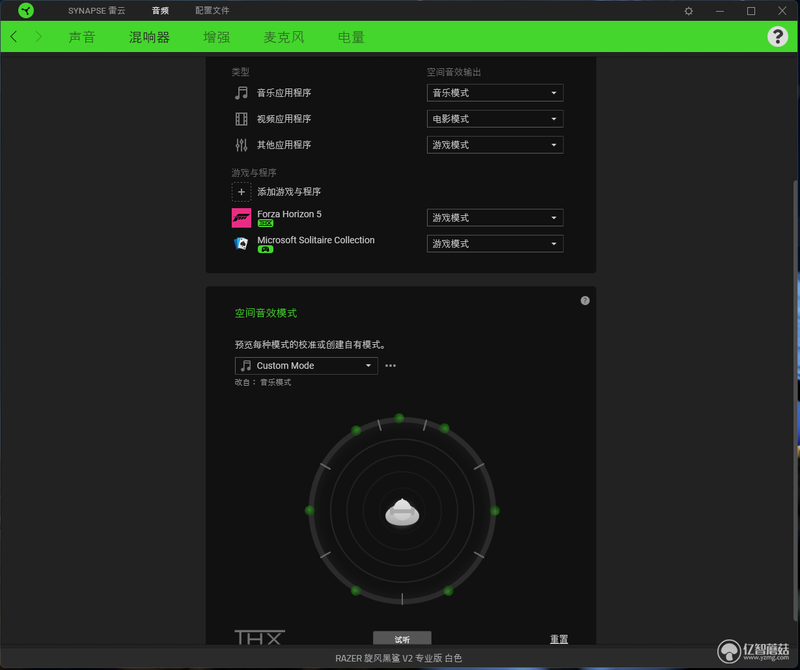800x670 pixels.
Task: Expand the Forza Horizon 5 mode dropdown
Action: click(x=495, y=218)
